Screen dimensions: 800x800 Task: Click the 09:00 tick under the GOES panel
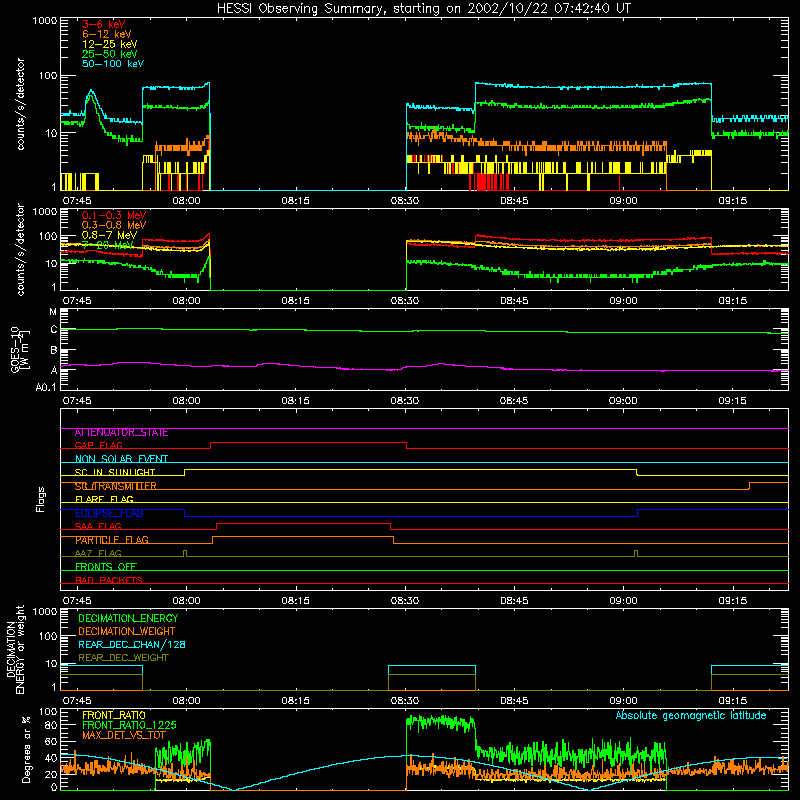coord(623,401)
